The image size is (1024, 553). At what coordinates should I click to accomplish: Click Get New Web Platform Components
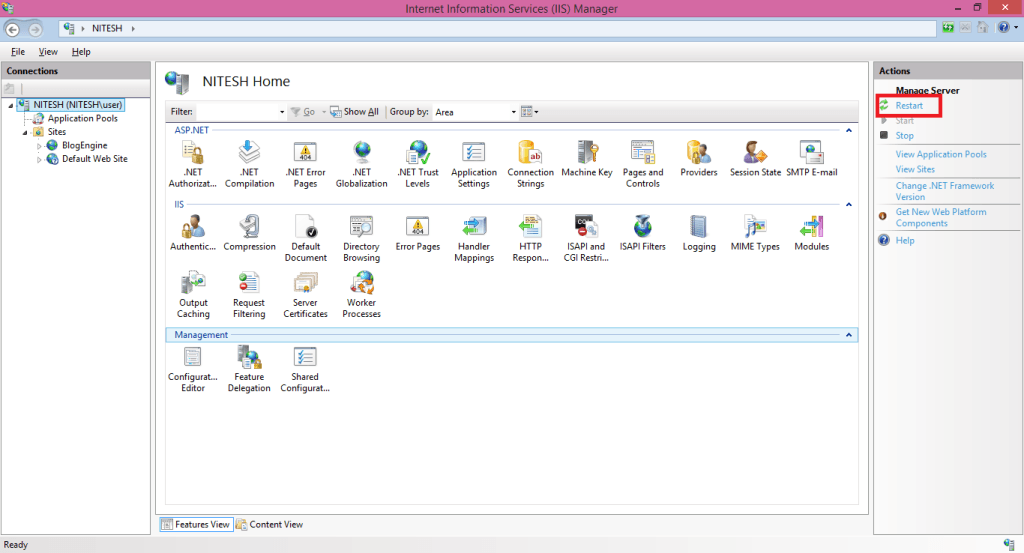[940, 217]
